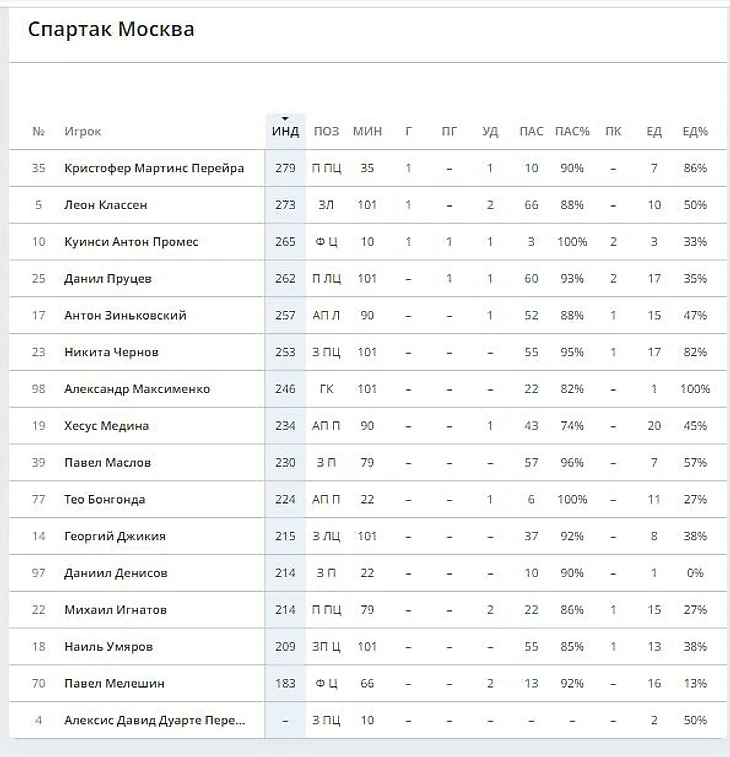Open Александр Максименко goalkeeper entry
Viewport: 730px width, 757px height.
point(137,389)
